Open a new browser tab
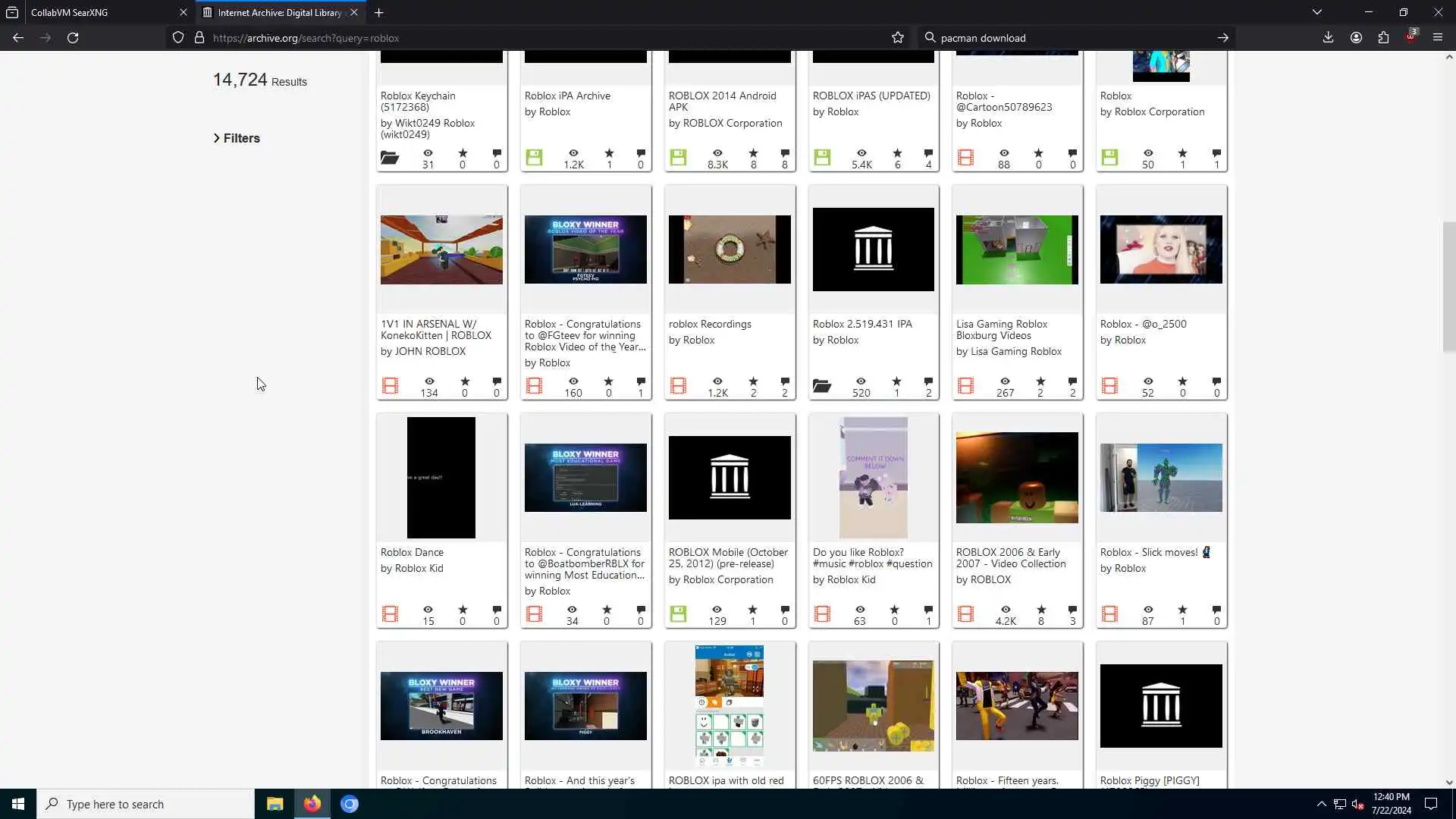1456x819 pixels. tap(378, 12)
